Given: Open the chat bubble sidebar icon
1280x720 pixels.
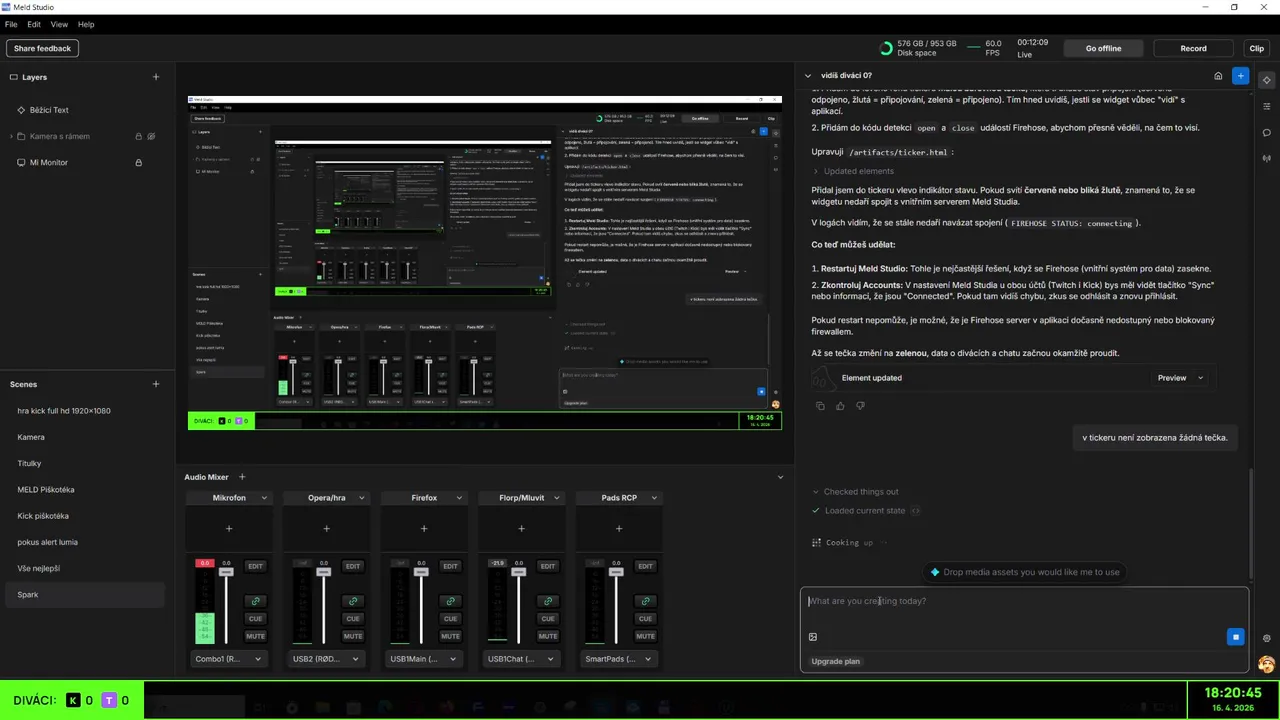Looking at the screenshot, I should click(x=1266, y=132).
